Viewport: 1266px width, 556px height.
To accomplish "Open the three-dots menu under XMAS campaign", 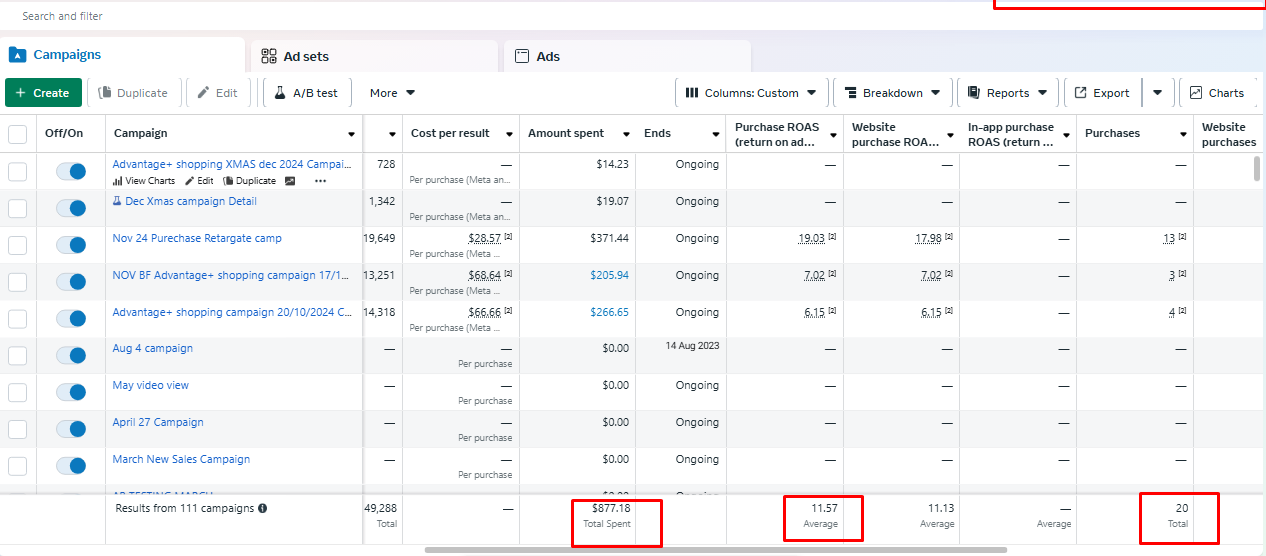I will (320, 181).
